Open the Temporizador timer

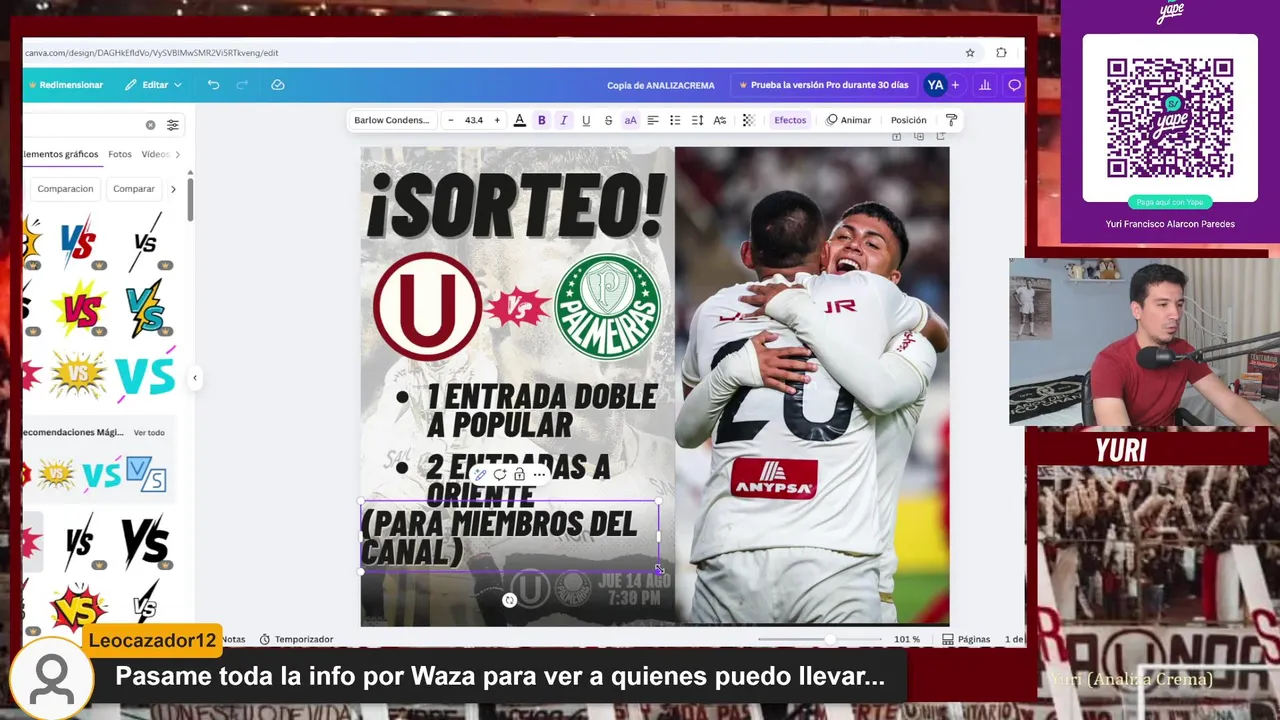click(x=296, y=639)
